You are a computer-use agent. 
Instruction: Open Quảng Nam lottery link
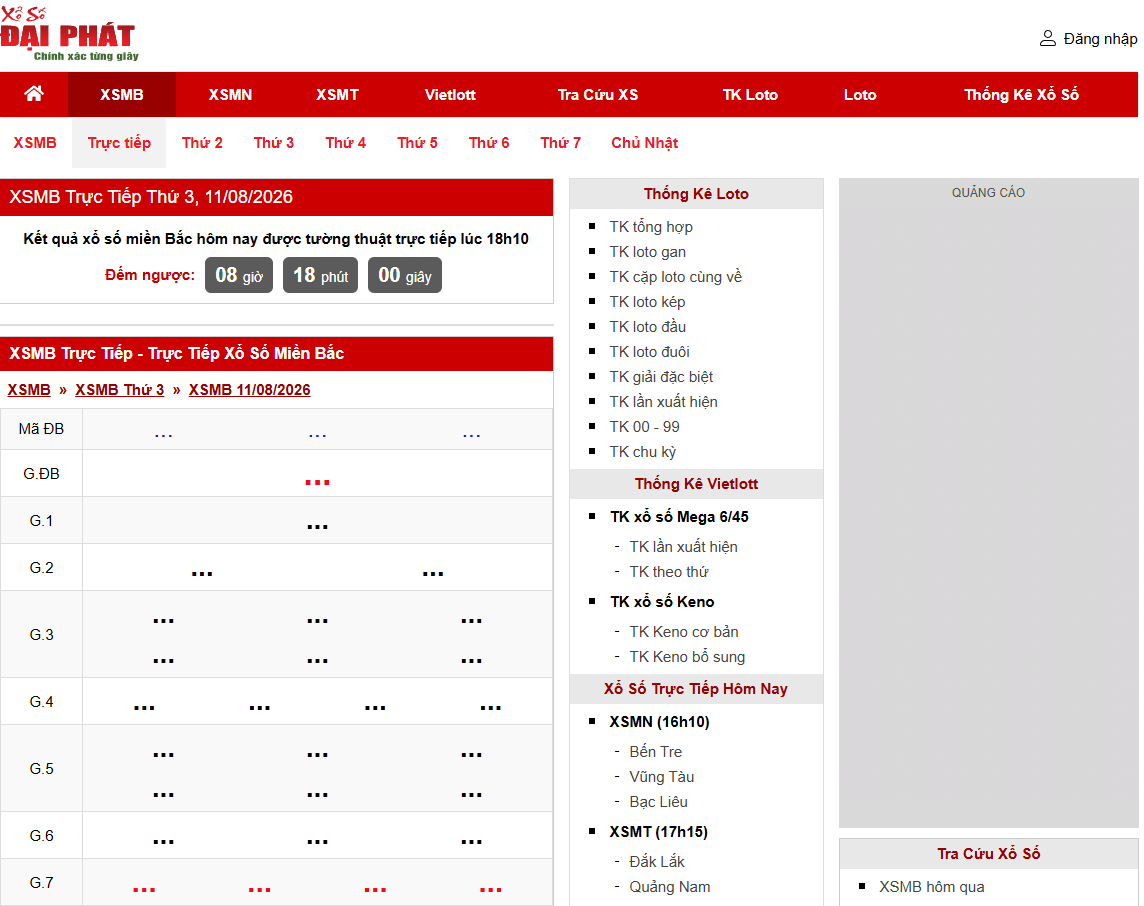coord(670,887)
